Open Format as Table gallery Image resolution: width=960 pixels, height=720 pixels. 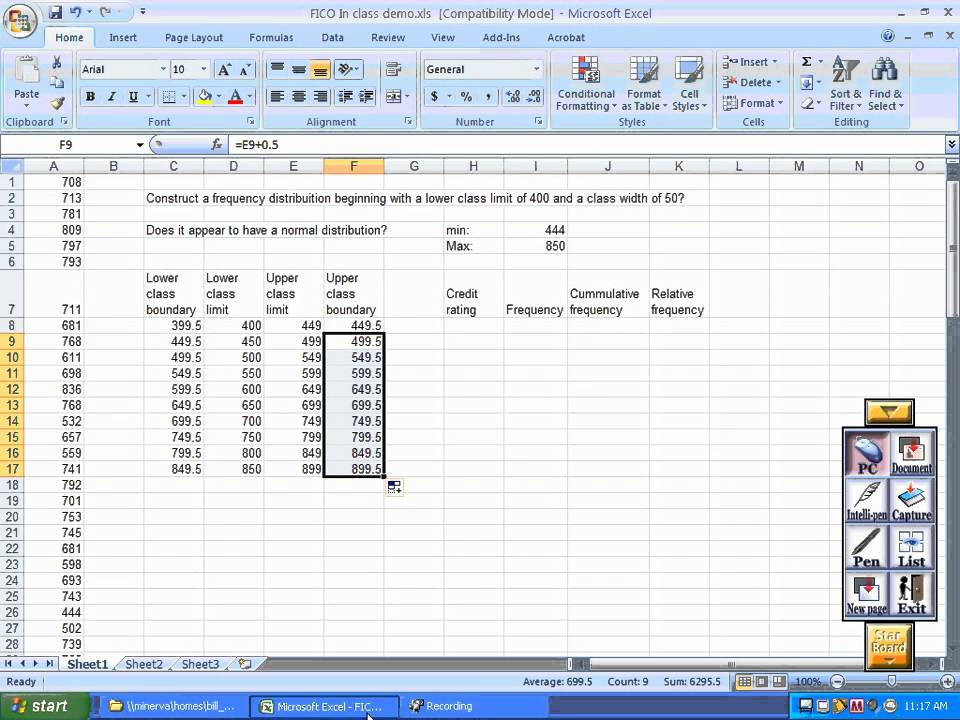(x=643, y=83)
